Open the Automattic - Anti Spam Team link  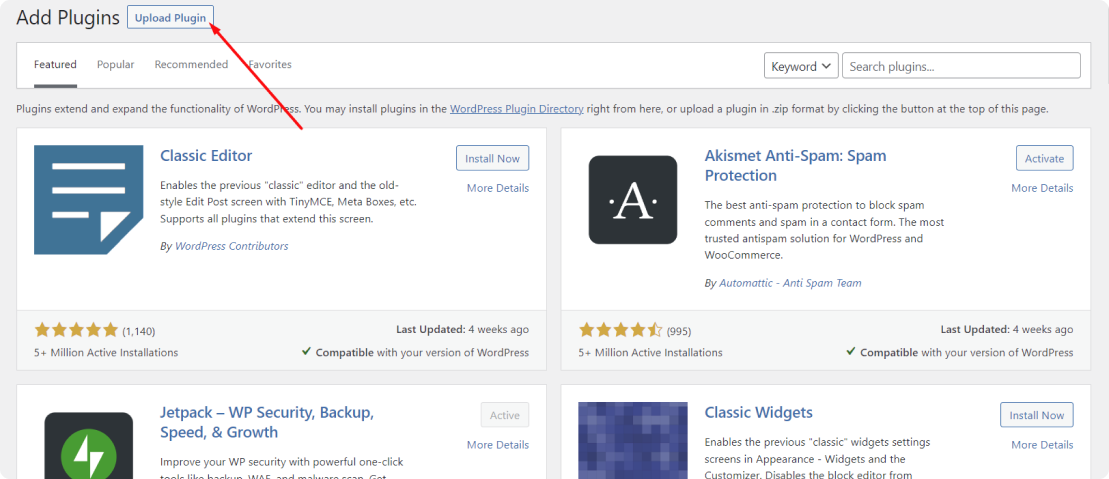790,283
